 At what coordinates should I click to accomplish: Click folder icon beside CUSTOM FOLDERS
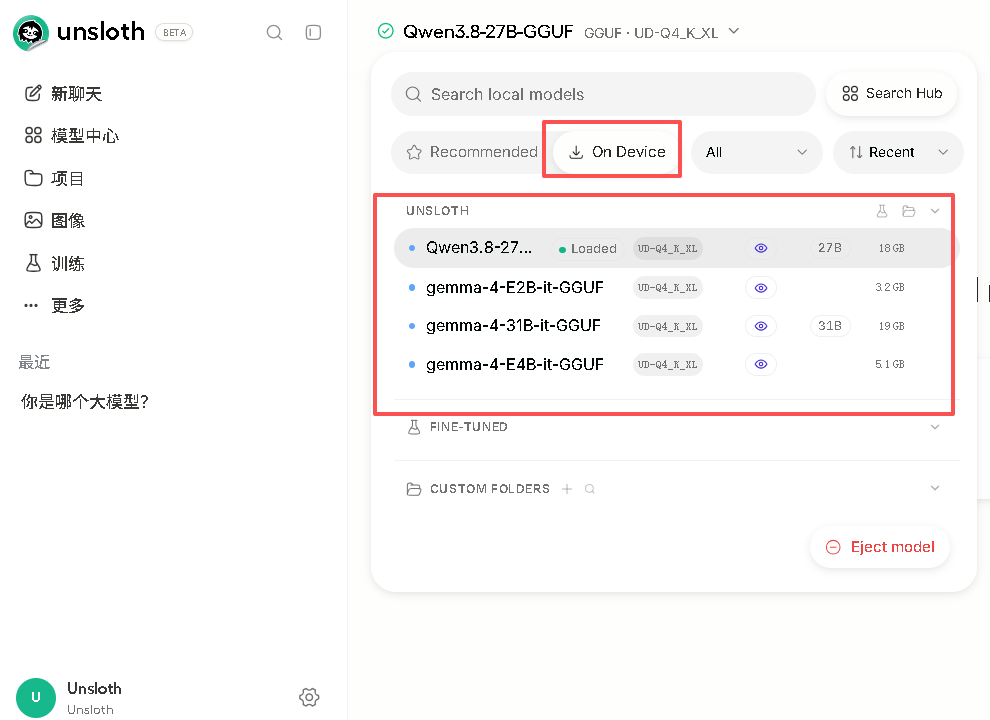(414, 489)
